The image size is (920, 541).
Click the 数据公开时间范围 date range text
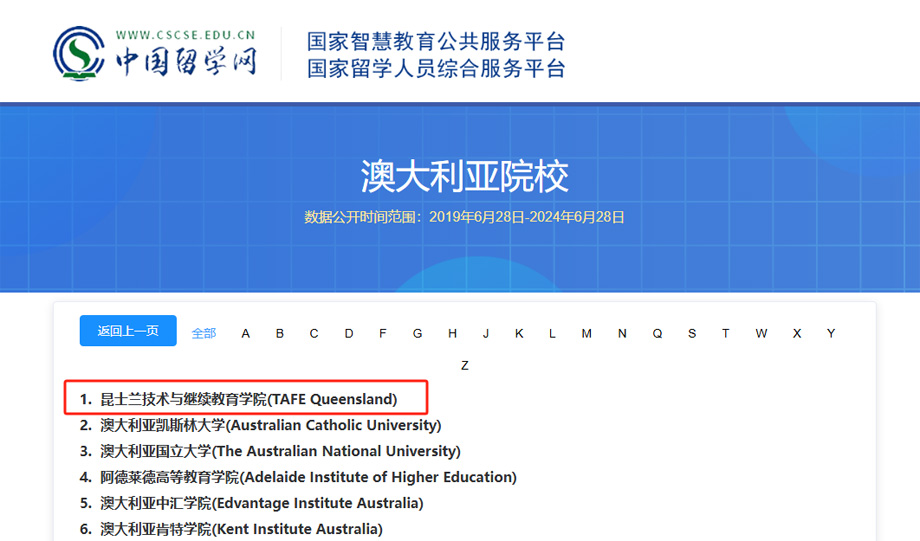pyautogui.click(x=464, y=217)
